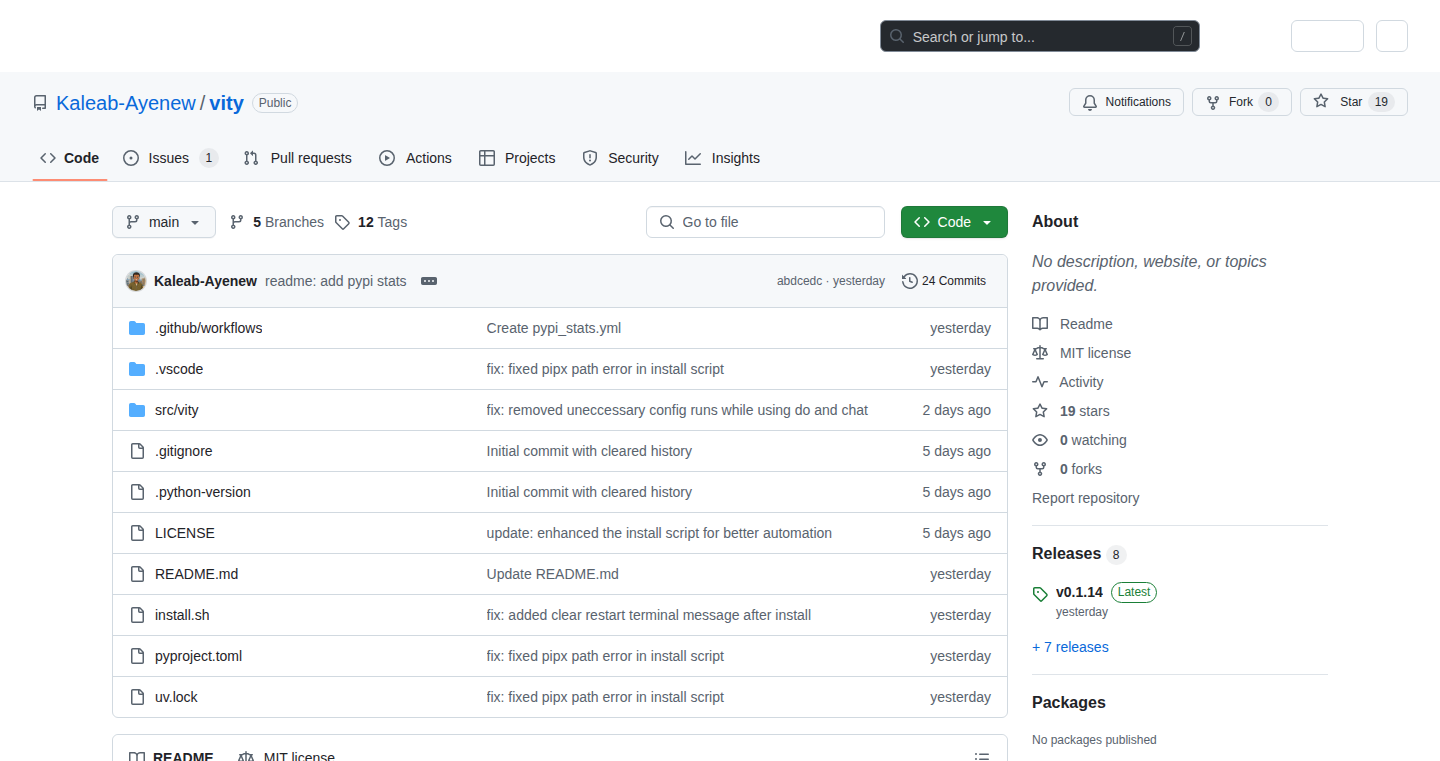Screen dimensions: 1440x761
Task: Open the .gitignore file
Action: tap(184, 451)
